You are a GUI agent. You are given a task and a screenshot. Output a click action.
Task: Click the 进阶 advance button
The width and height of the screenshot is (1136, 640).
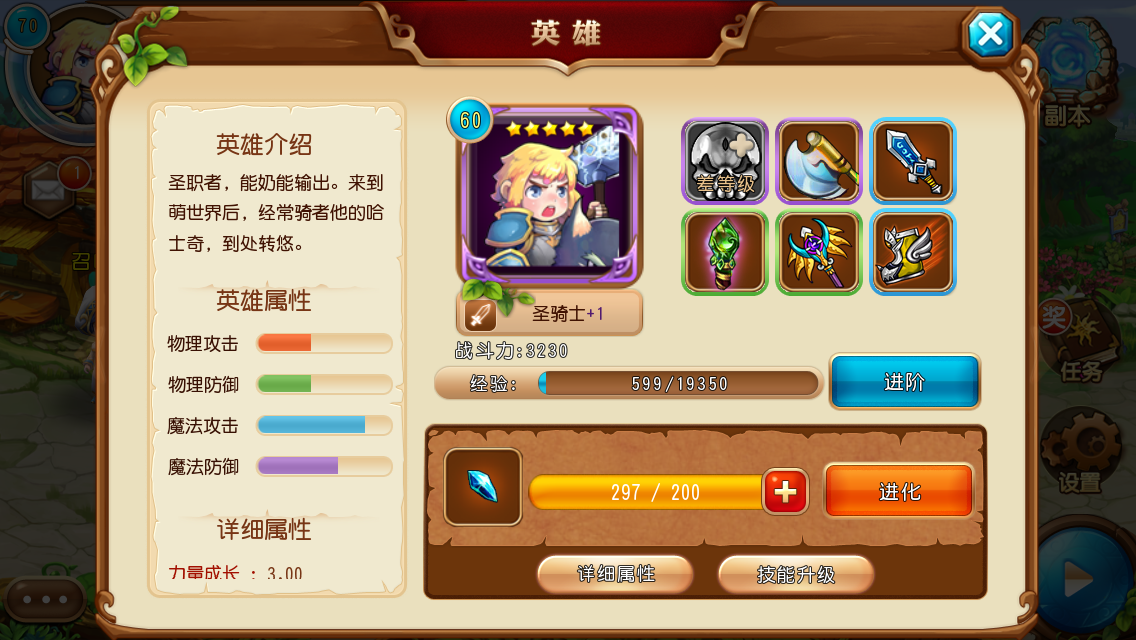coord(904,381)
